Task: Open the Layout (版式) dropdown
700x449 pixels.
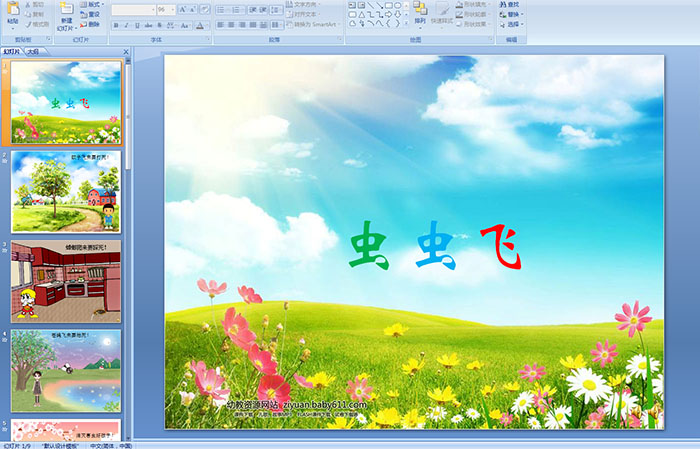Action: tap(92, 4)
